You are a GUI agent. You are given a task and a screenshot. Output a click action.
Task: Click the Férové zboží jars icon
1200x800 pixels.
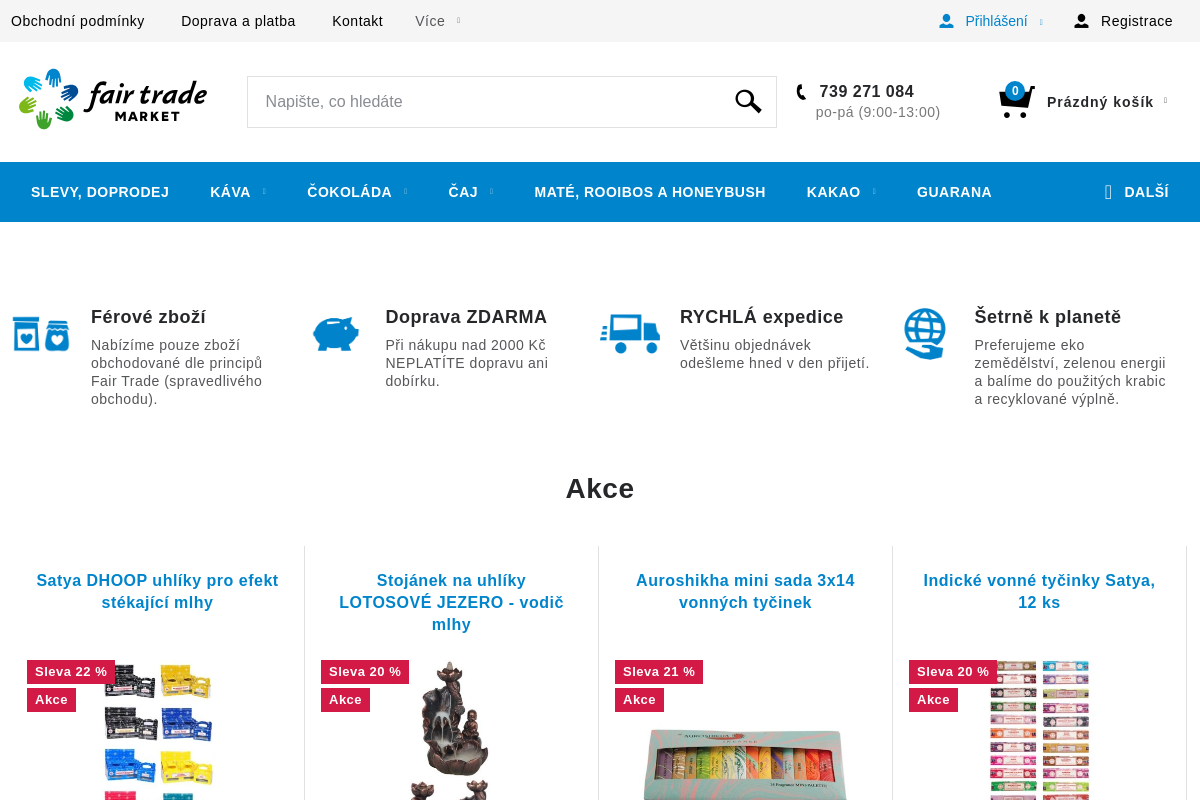(x=41, y=334)
